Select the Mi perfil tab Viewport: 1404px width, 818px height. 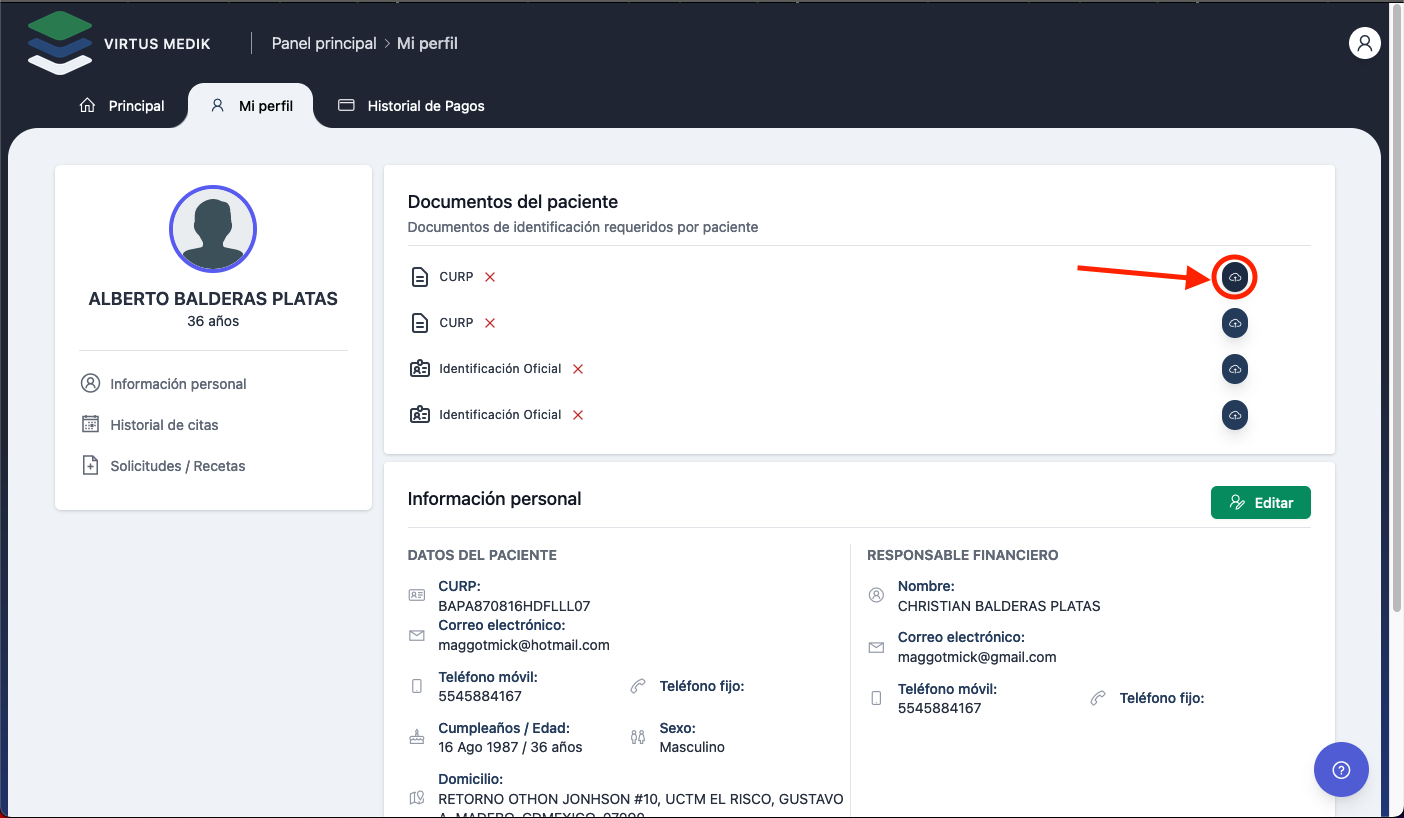(x=252, y=106)
